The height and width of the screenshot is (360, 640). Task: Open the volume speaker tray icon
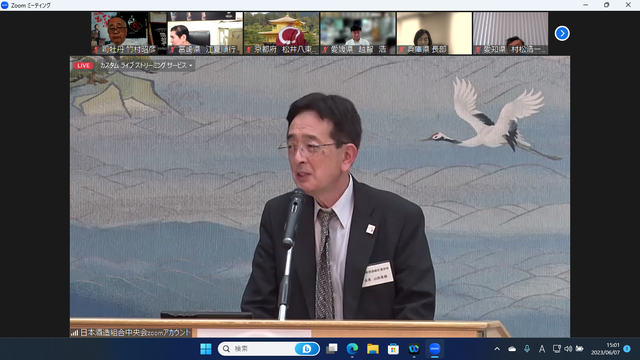[568, 349]
